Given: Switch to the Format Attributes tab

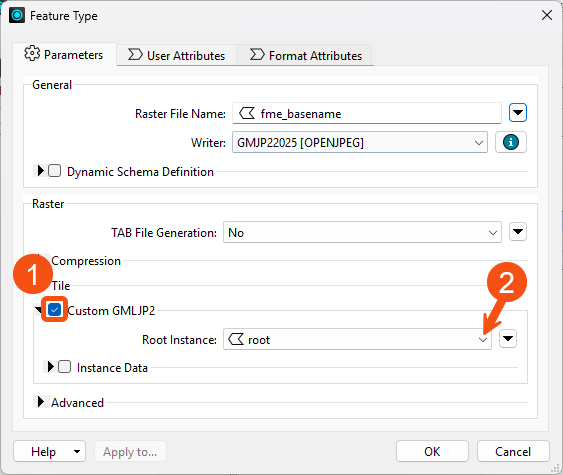Looking at the screenshot, I should pos(306,55).
